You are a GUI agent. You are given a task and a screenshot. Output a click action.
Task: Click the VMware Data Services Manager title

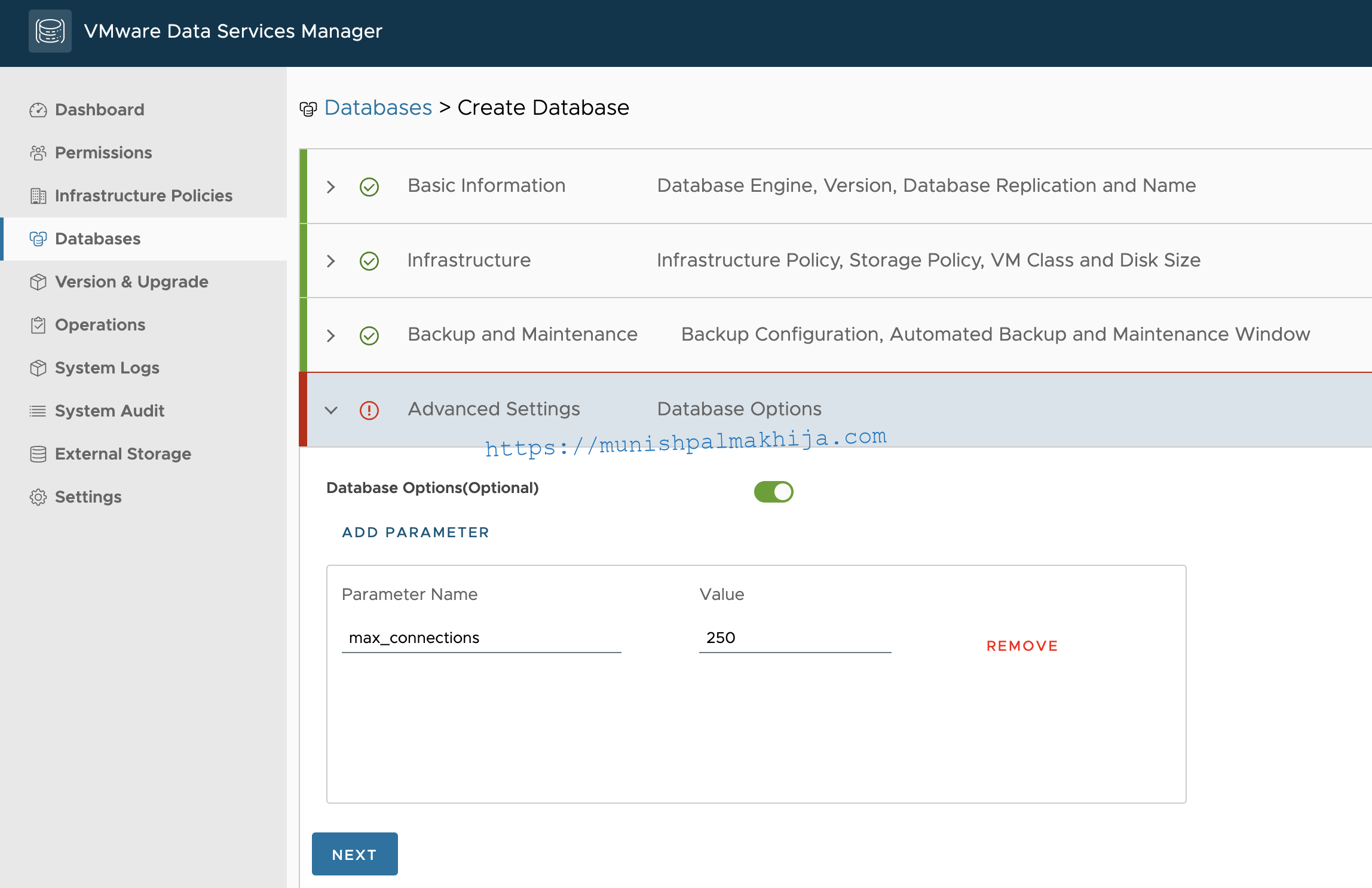(233, 31)
